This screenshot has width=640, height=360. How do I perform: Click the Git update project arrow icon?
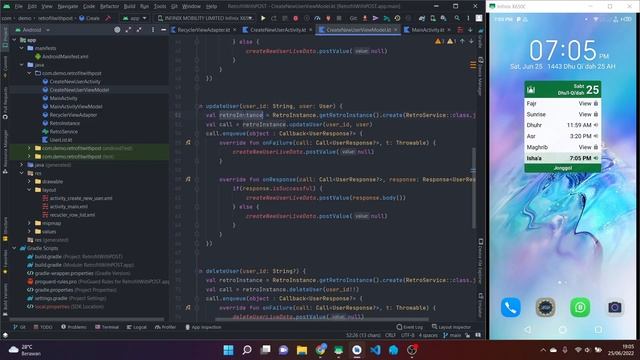coord(365,18)
